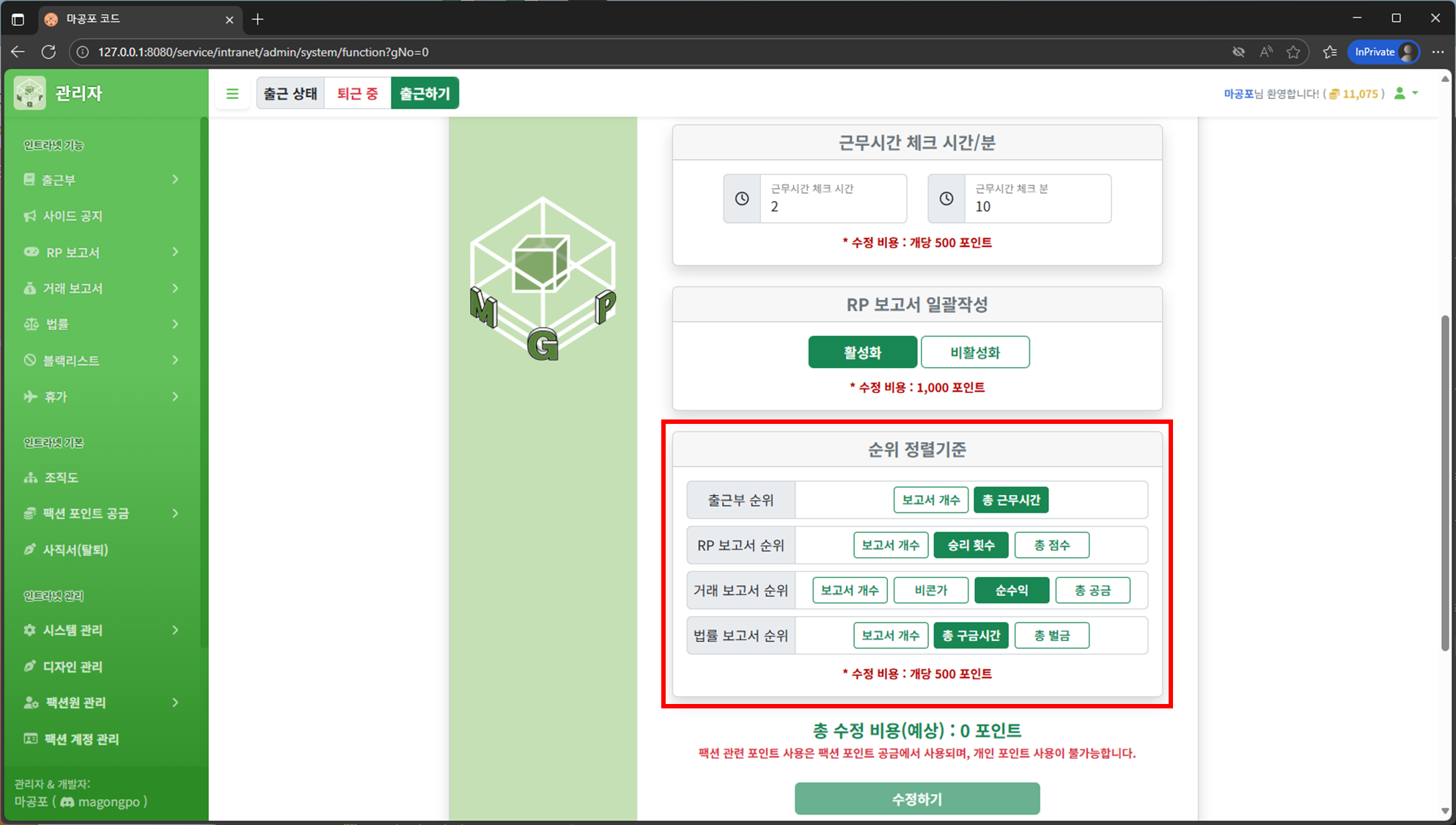Expand the 휴가 submenu chevron
The height and width of the screenshot is (825, 1456).
click(175, 397)
